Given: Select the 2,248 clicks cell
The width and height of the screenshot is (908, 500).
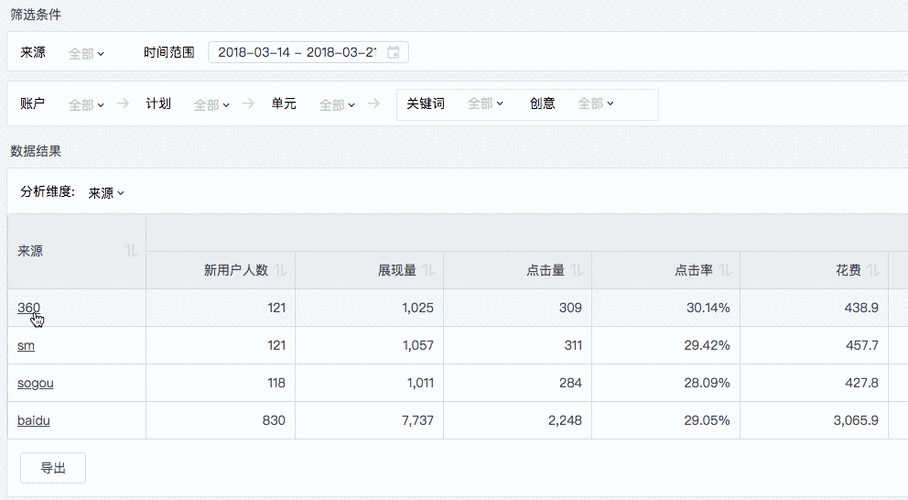Looking at the screenshot, I should pyautogui.click(x=518, y=421).
